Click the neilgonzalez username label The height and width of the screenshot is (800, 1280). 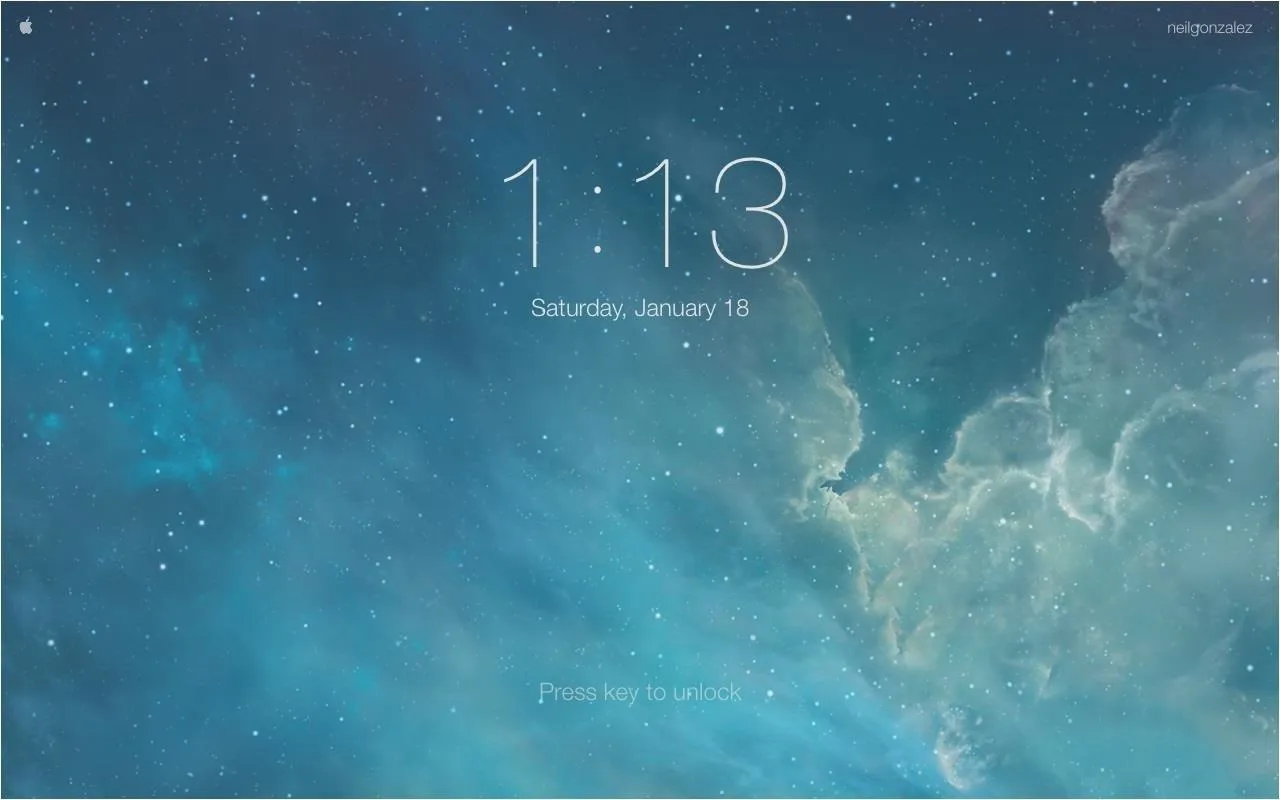pyautogui.click(x=1209, y=28)
